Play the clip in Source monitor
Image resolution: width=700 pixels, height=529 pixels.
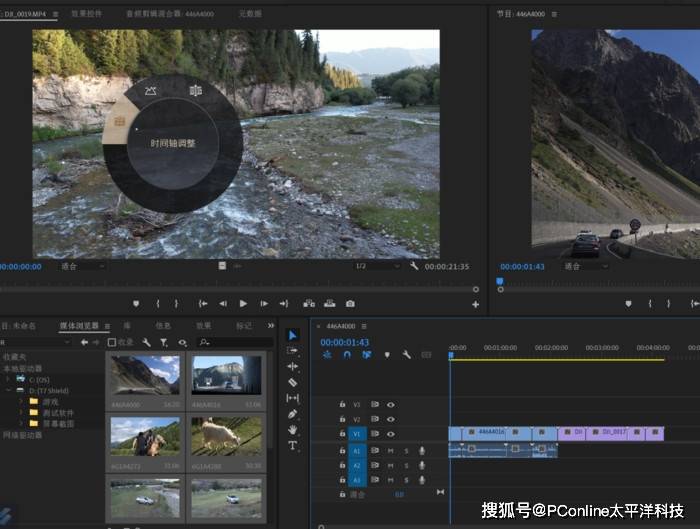point(243,304)
